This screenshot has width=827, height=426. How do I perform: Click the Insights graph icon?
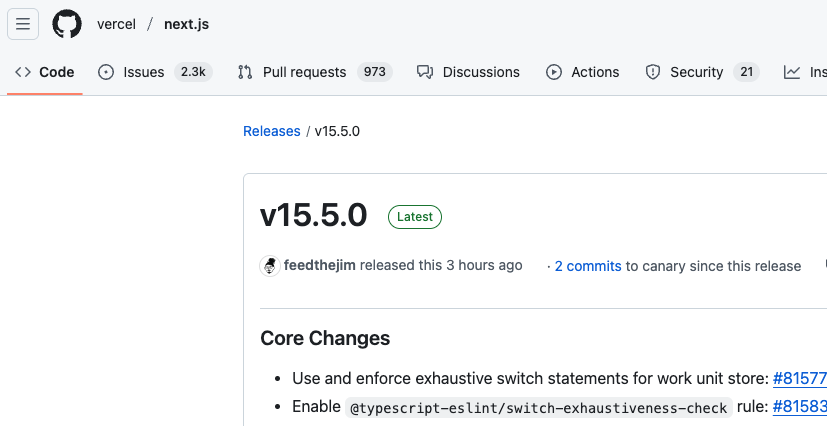click(792, 72)
